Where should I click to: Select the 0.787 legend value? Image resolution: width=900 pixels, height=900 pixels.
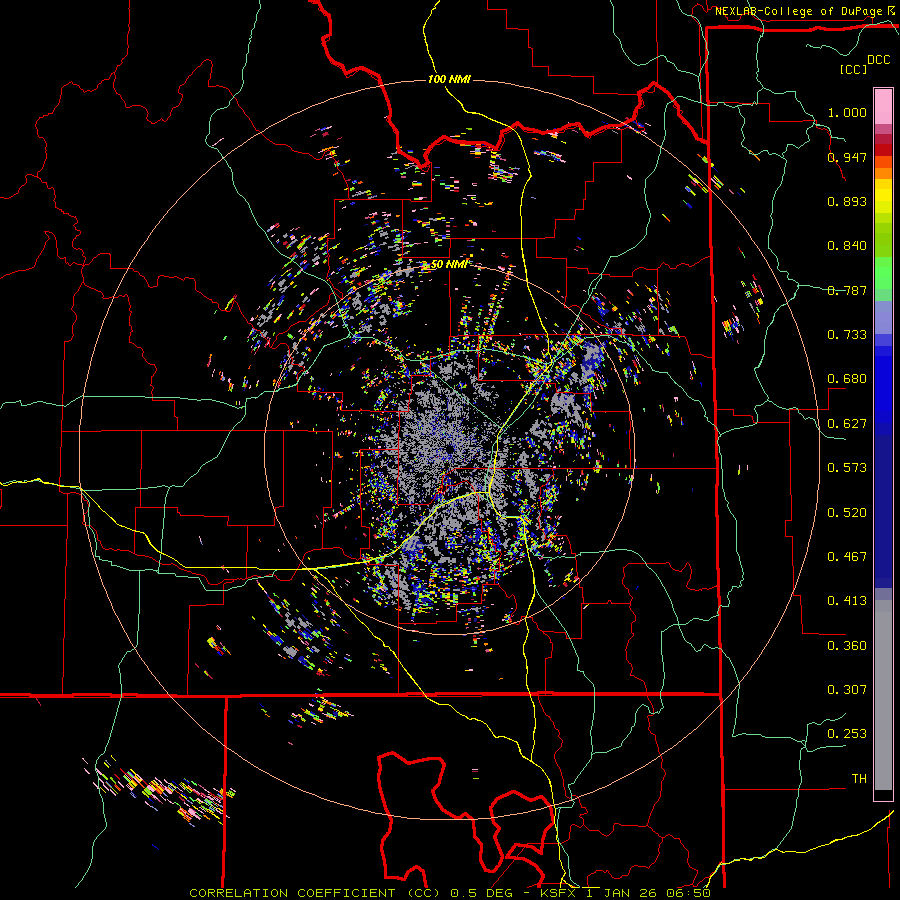pos(847,290)
